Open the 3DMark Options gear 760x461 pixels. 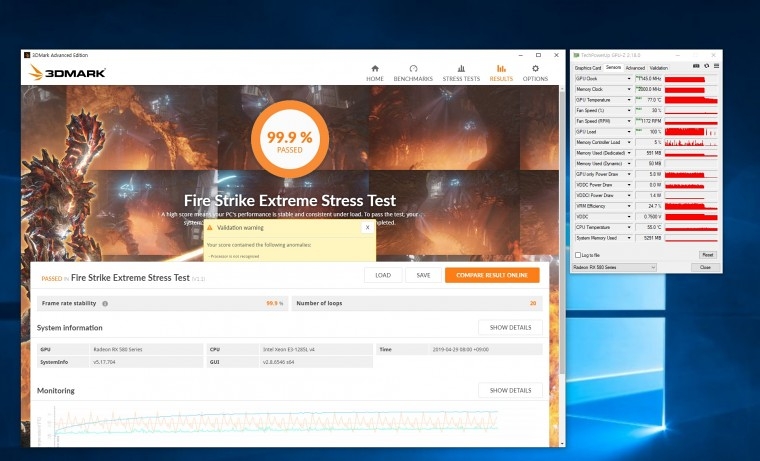coord(535,73)
